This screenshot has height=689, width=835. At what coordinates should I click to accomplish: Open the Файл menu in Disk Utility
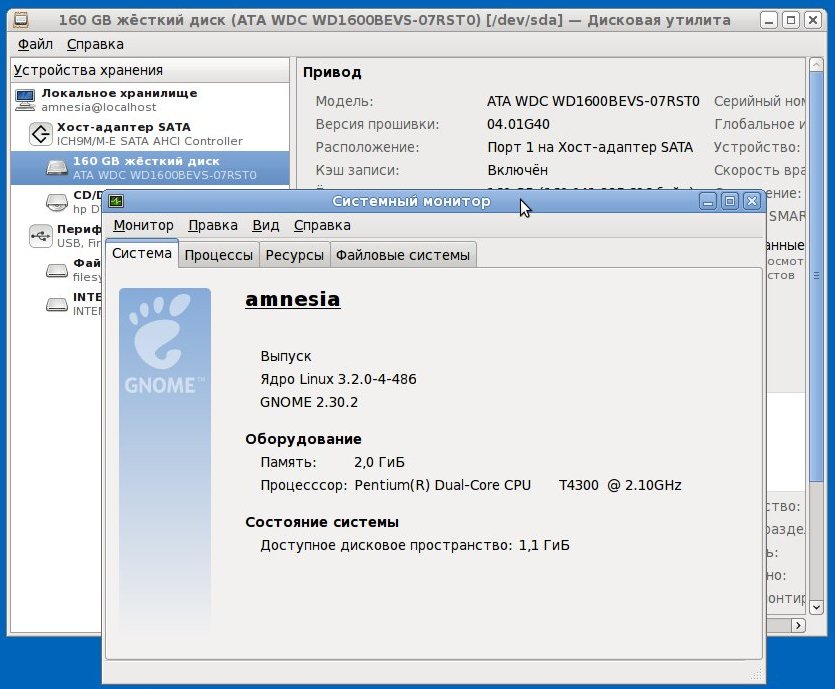tap(35, 44)
